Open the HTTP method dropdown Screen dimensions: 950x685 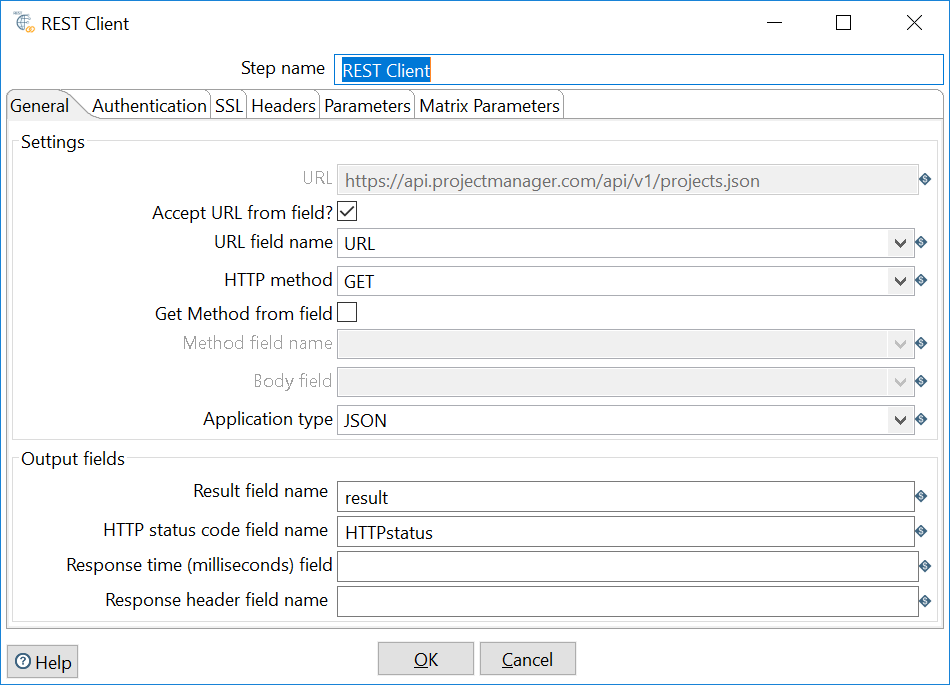[x=900, y=280]
